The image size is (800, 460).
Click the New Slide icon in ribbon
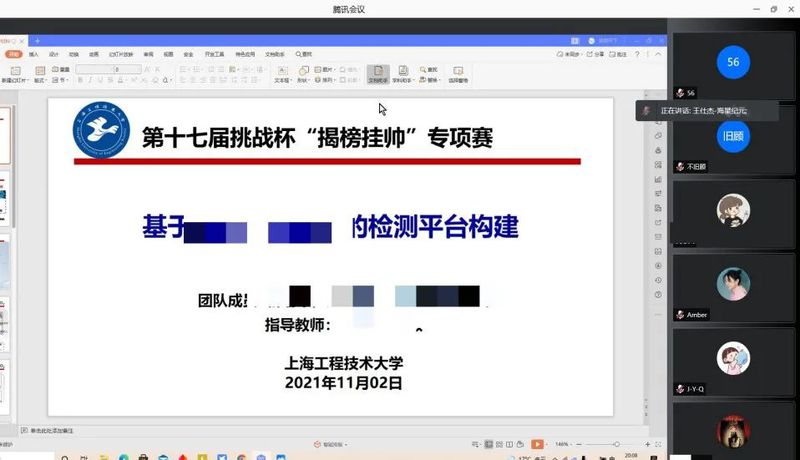point(13,73)
